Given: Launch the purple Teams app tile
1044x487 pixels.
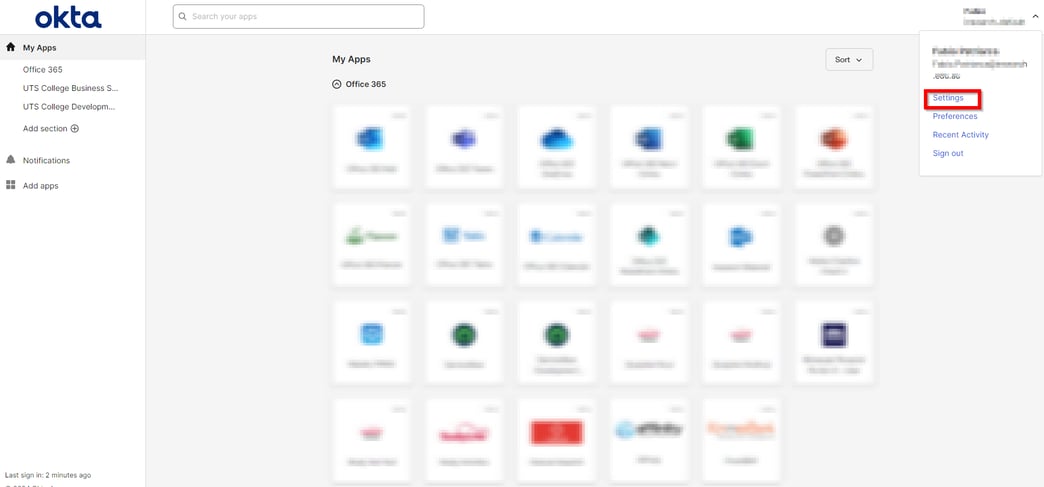Looking at the screenshot, I should tap(464, 146).
